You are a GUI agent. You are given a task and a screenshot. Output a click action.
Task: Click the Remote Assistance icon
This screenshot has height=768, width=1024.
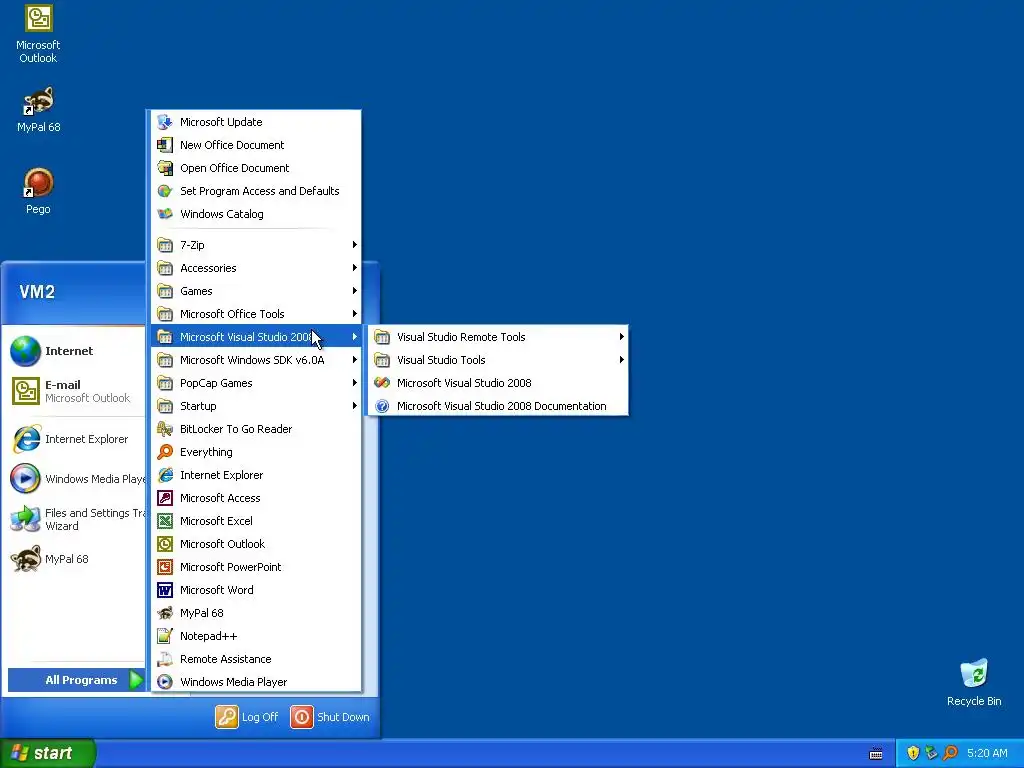click(165, 659)
